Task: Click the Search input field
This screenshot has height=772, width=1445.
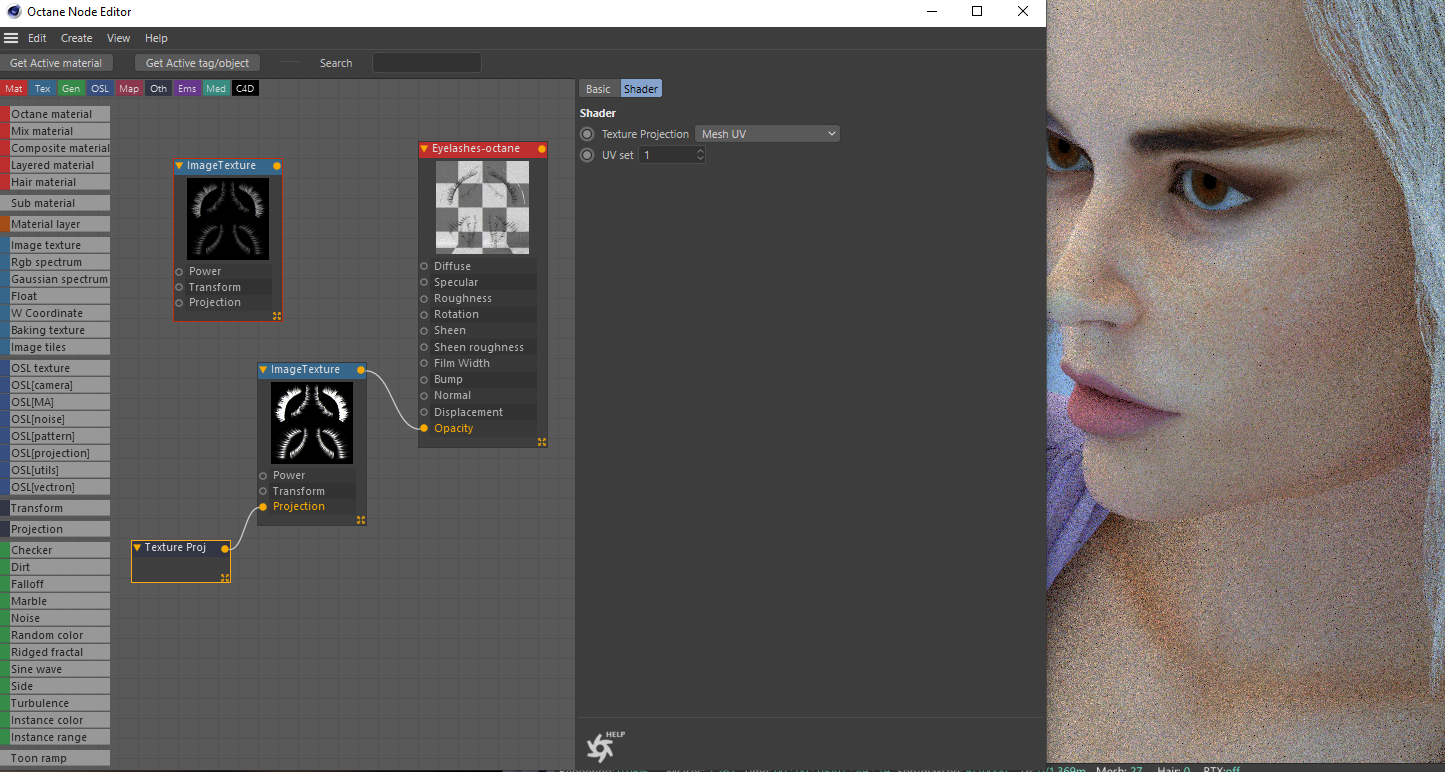Action: pyautogui.click(x=427, y=63)
